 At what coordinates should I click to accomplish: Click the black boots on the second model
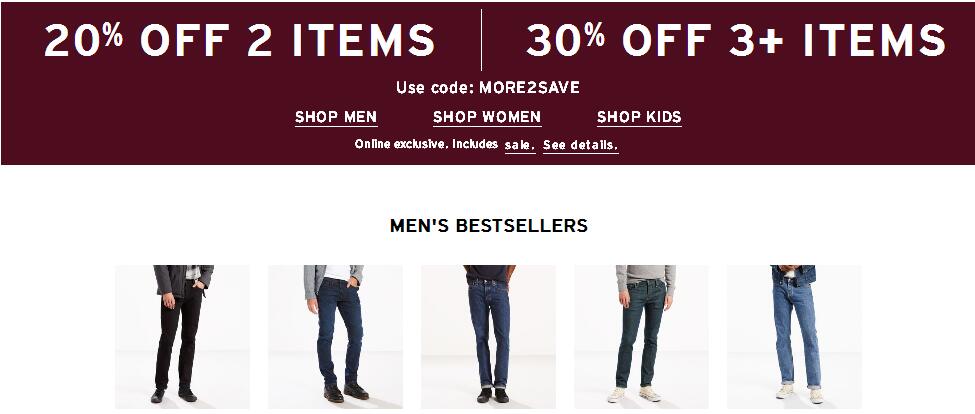pos(346,393)
